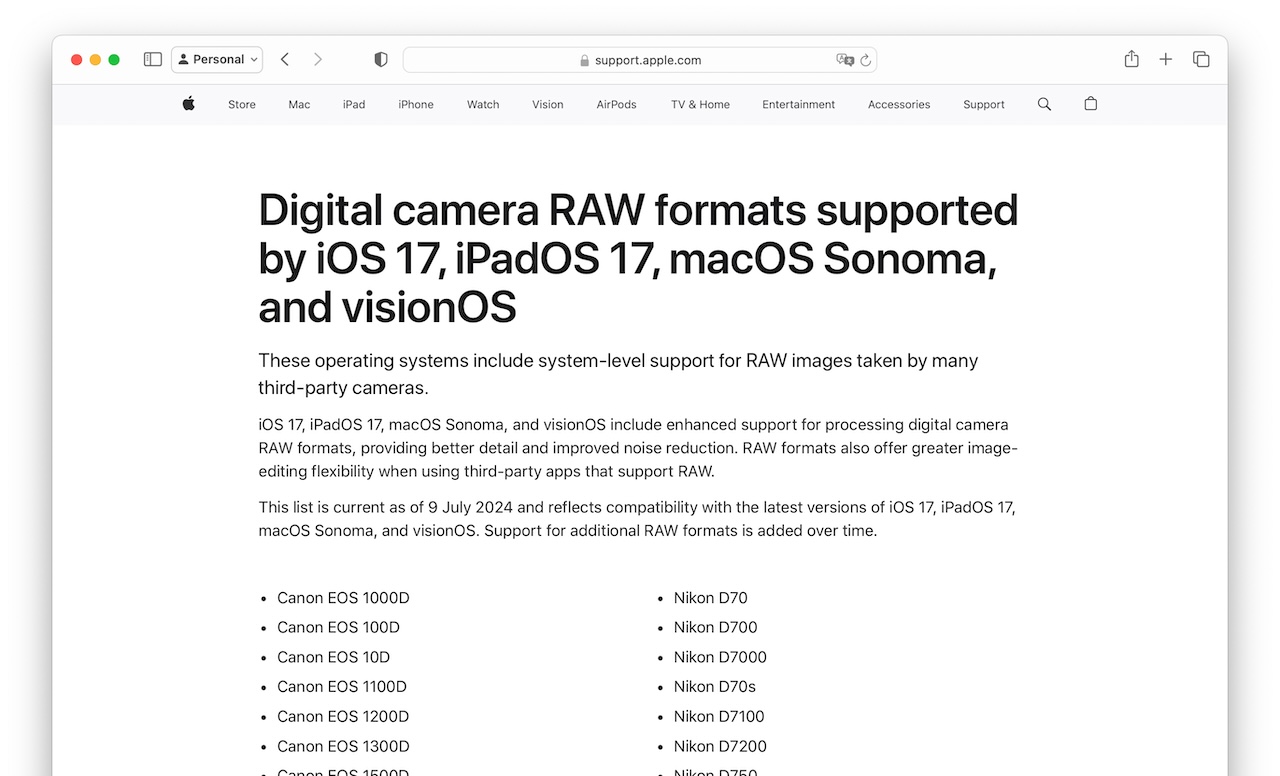Click the page title heading text
The image size is (1280, 776).
(638, 258)
